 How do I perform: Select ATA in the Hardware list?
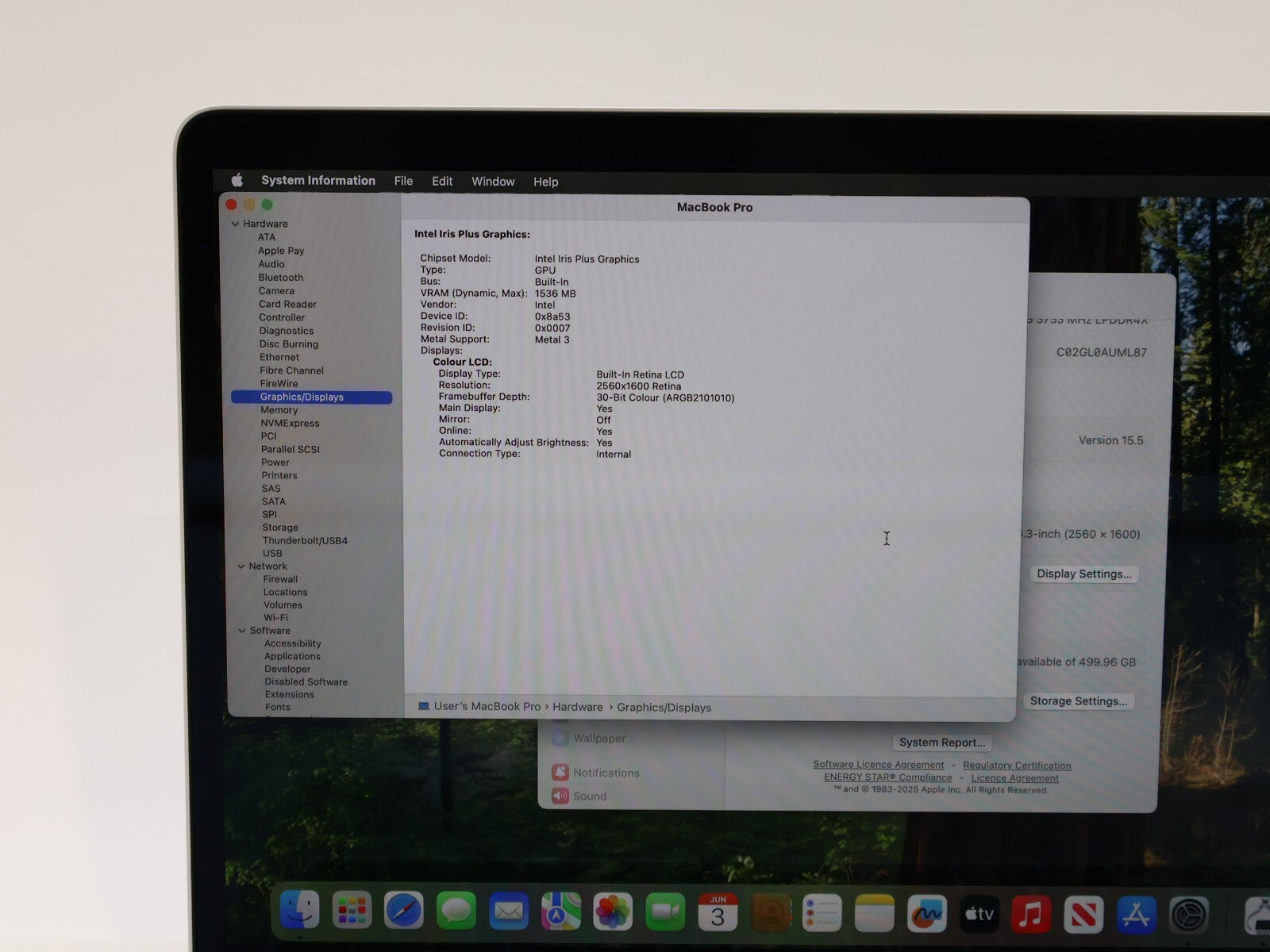[267, 237]
